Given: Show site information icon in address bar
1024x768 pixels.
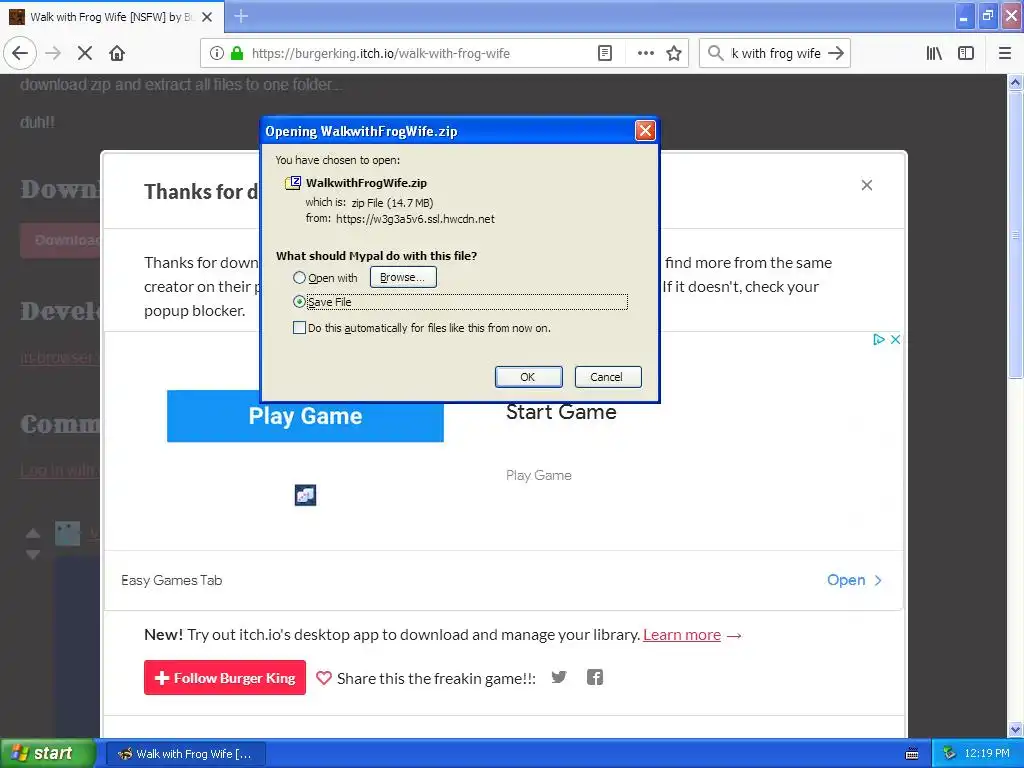Looking at the screenshot, I should click(217, 53).
